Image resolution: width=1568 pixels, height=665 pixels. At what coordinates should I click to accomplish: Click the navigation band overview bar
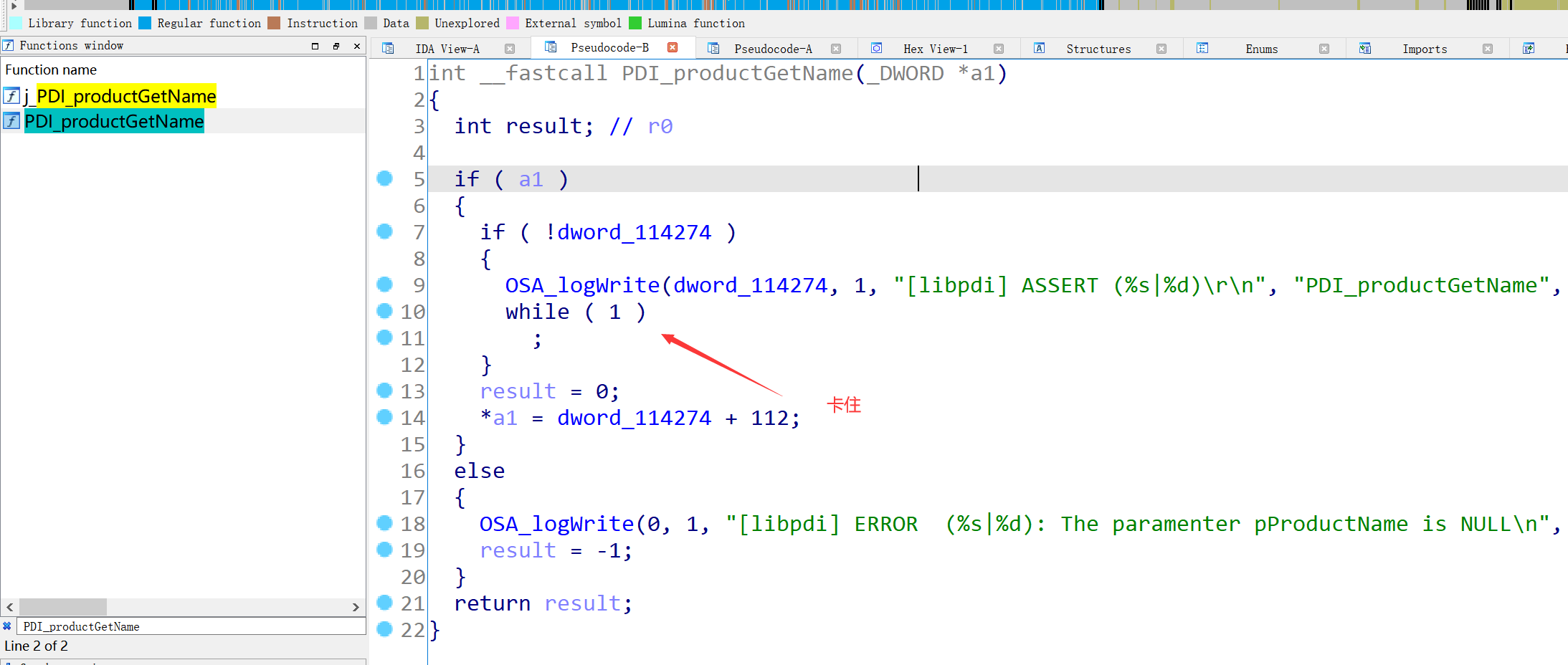click(796, 5)
